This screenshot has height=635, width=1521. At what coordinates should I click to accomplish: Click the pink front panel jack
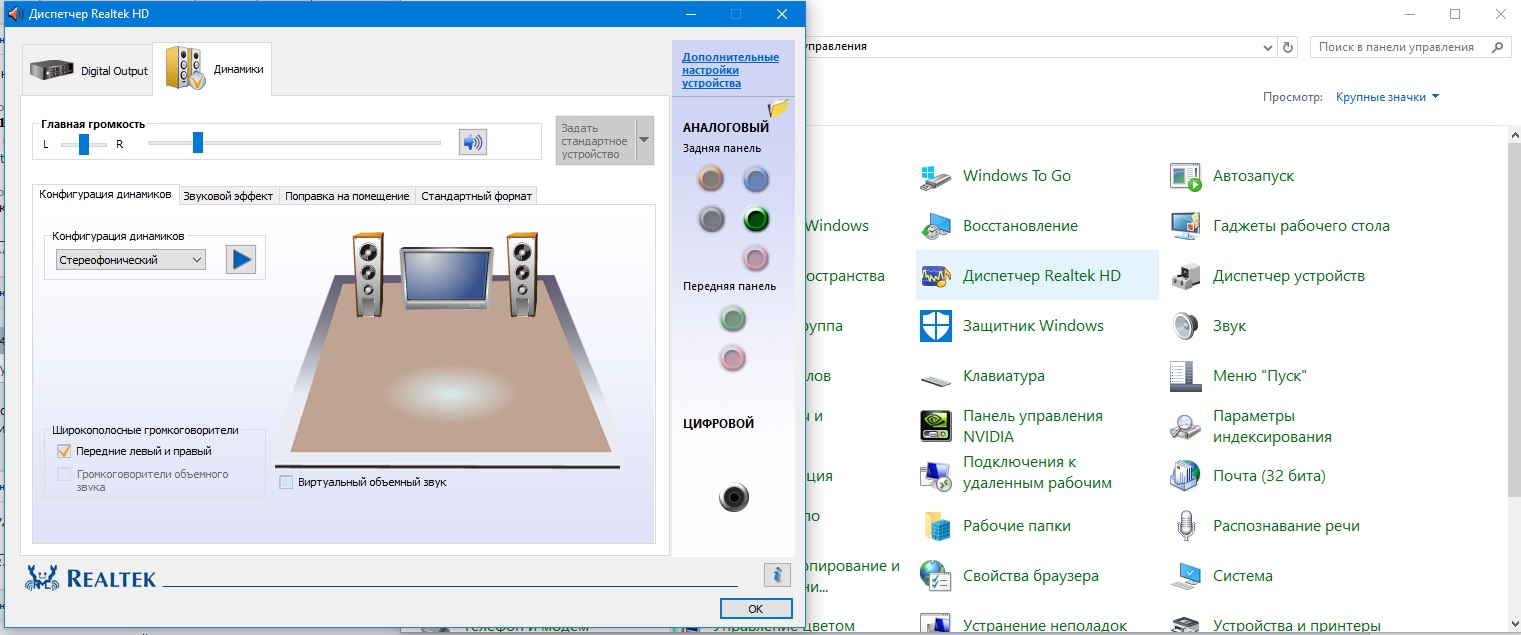tap(733, 357)
